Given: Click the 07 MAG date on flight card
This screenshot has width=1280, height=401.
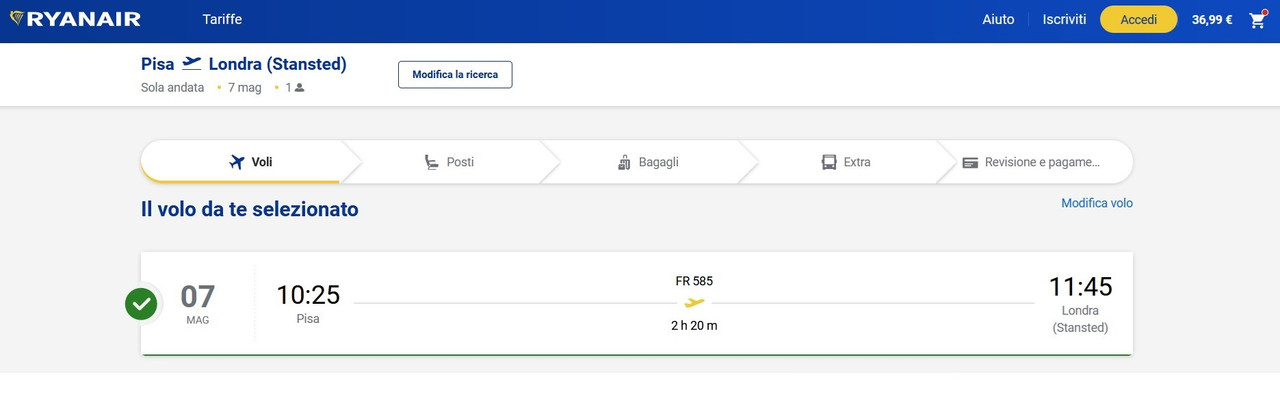Looking at the screenshot, I should pyautogui.click(x=198, y=304).
